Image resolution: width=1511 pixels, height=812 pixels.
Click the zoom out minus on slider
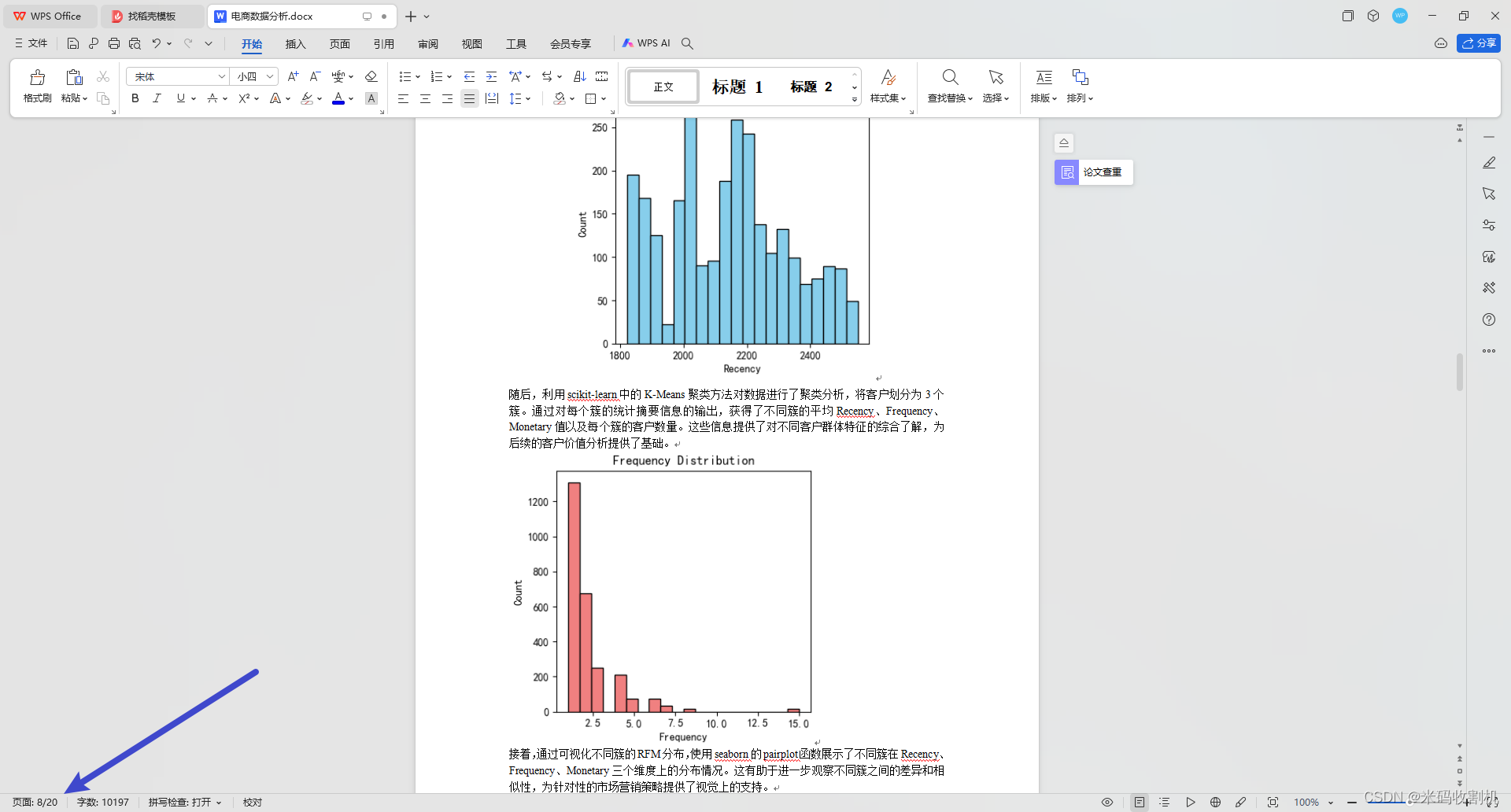(x=1352, y=803)
